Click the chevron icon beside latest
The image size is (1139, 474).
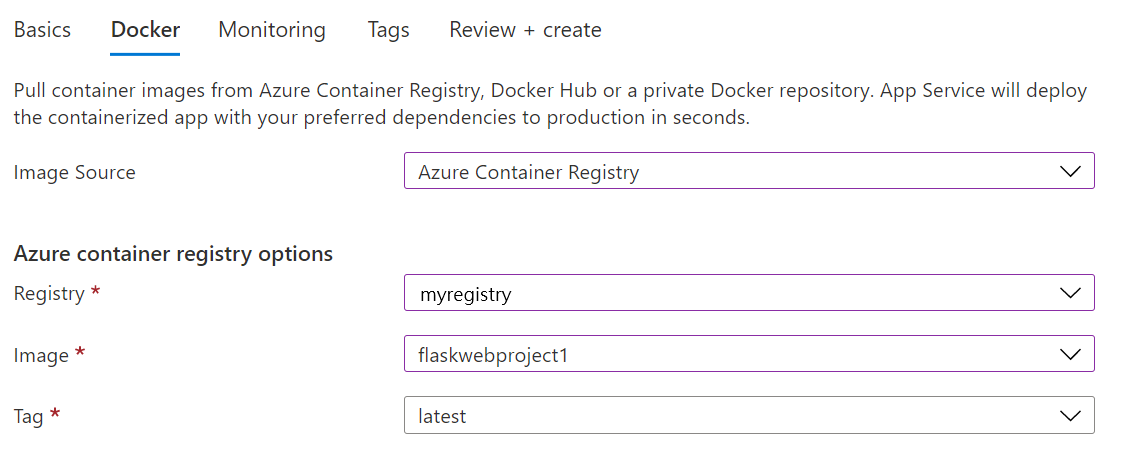pyautogui.click(x=1070, y=415)
